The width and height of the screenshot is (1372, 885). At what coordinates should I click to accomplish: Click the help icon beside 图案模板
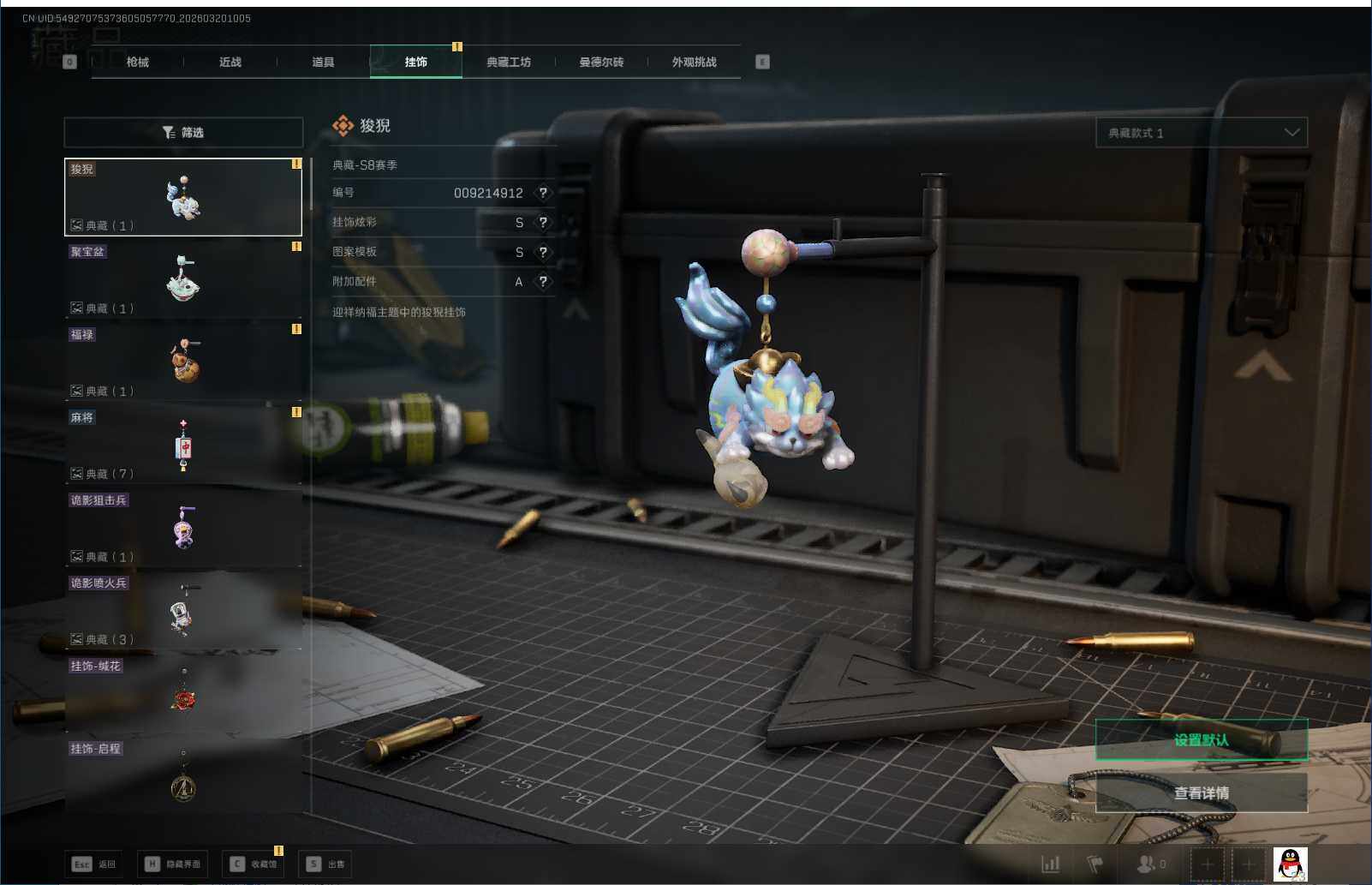point(543,252)
